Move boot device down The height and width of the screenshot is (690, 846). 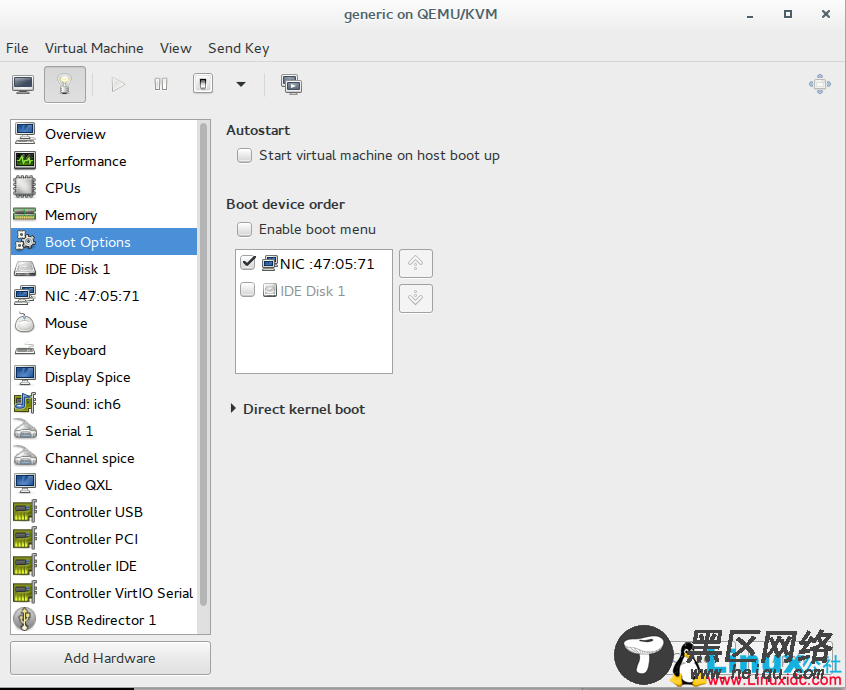[x=415, y=298]
